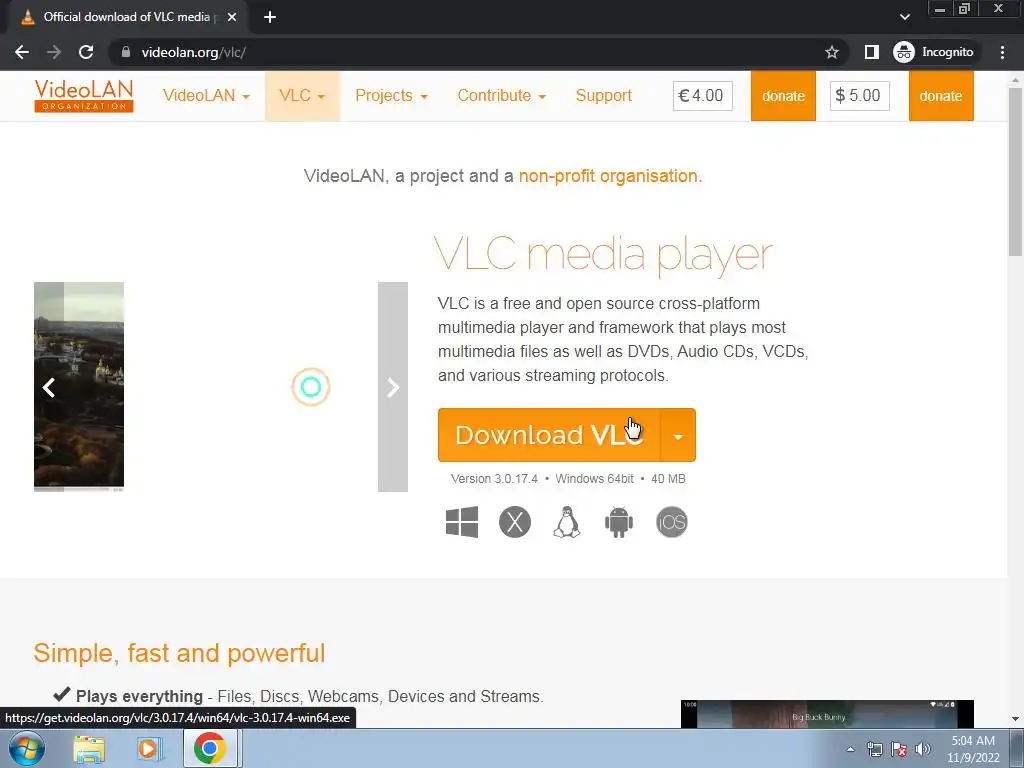1024x768 pixels.
Task: Open the download options dropdown arrow
Action: click(678, 436)
